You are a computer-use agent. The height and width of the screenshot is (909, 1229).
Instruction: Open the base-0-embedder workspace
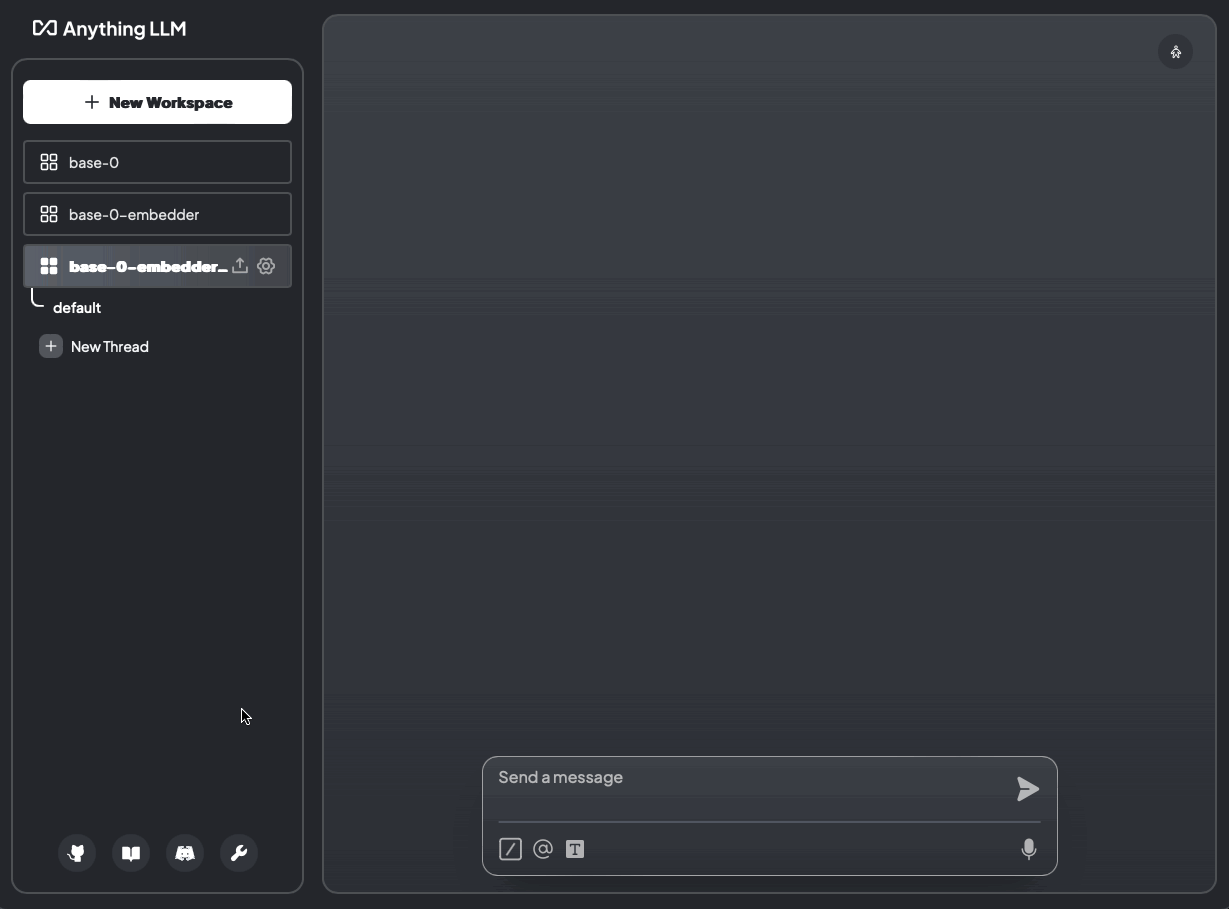(x=157, y=214)
